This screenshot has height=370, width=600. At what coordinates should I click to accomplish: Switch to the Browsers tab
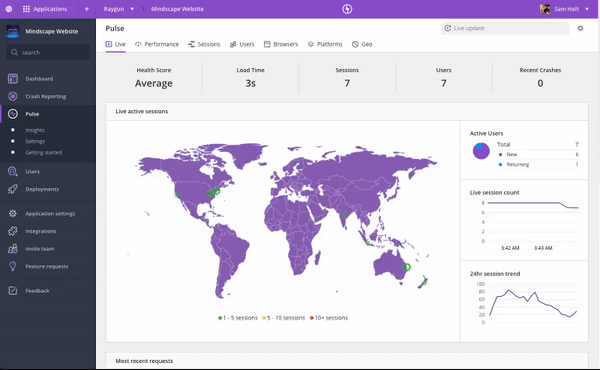[281, 44]
